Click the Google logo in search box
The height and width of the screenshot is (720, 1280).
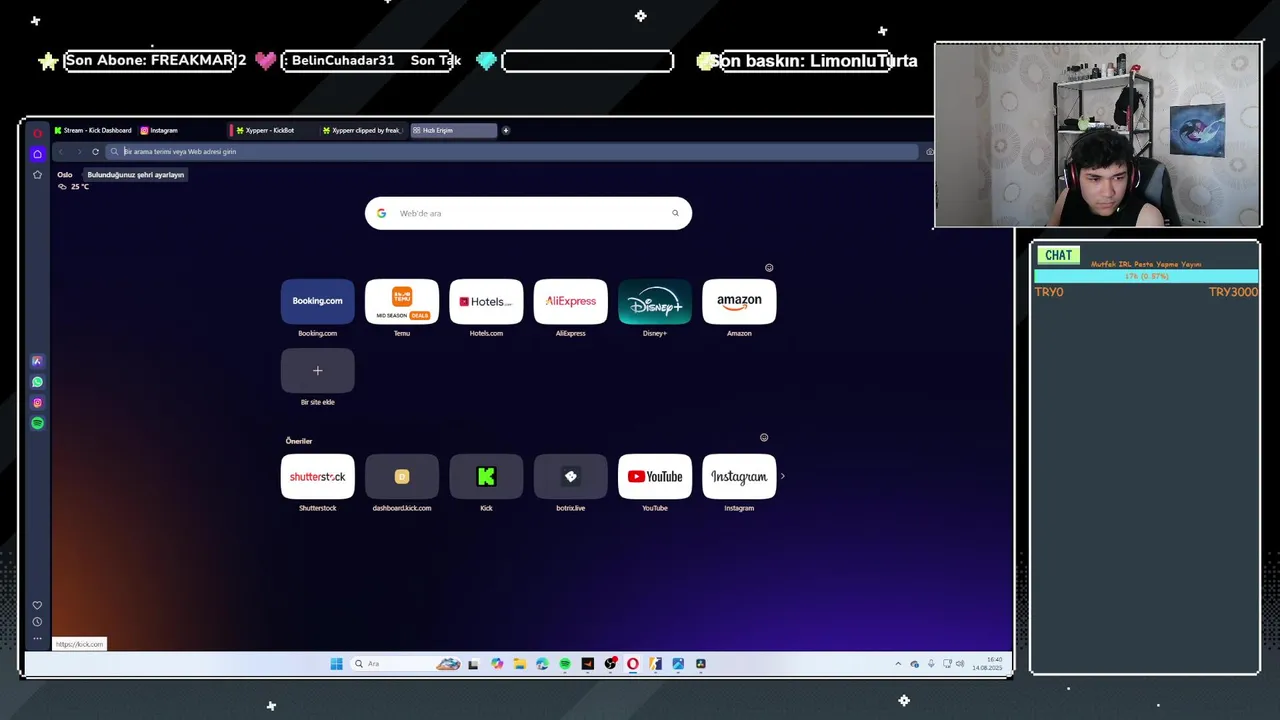(381, 213)
